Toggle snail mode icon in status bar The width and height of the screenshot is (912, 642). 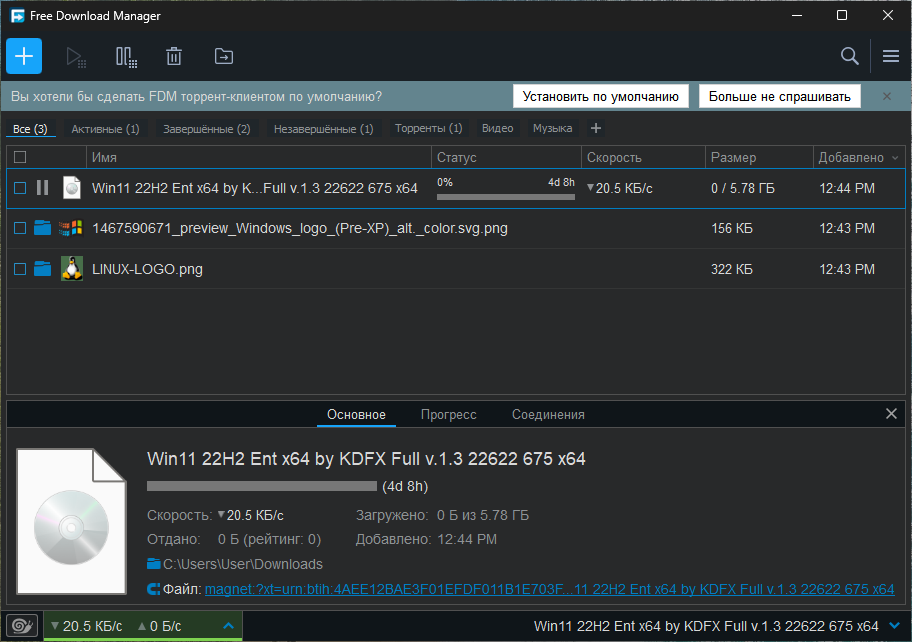pyautogui.click(x=22, y=626)
